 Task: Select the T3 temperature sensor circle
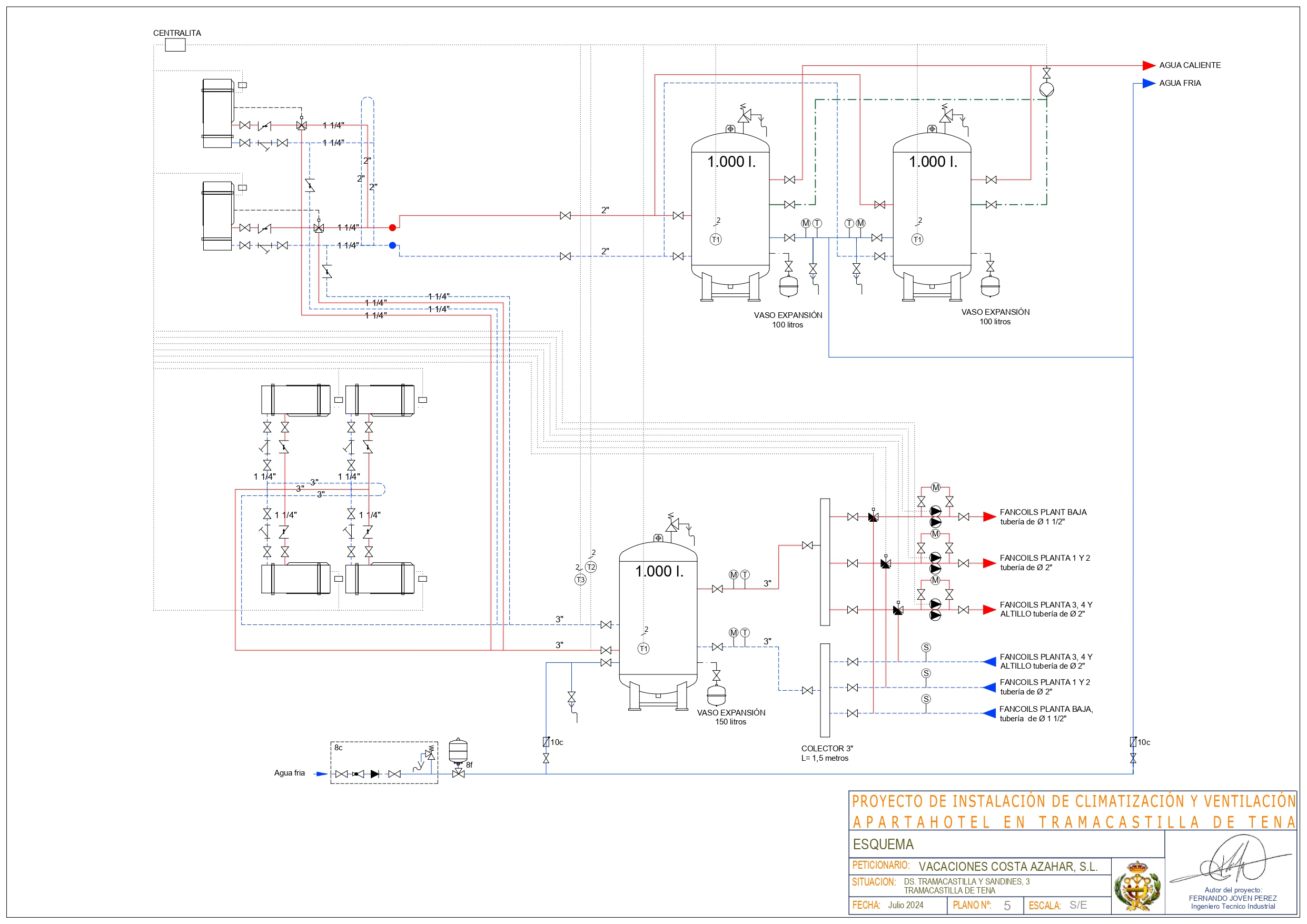coord(580,580)
